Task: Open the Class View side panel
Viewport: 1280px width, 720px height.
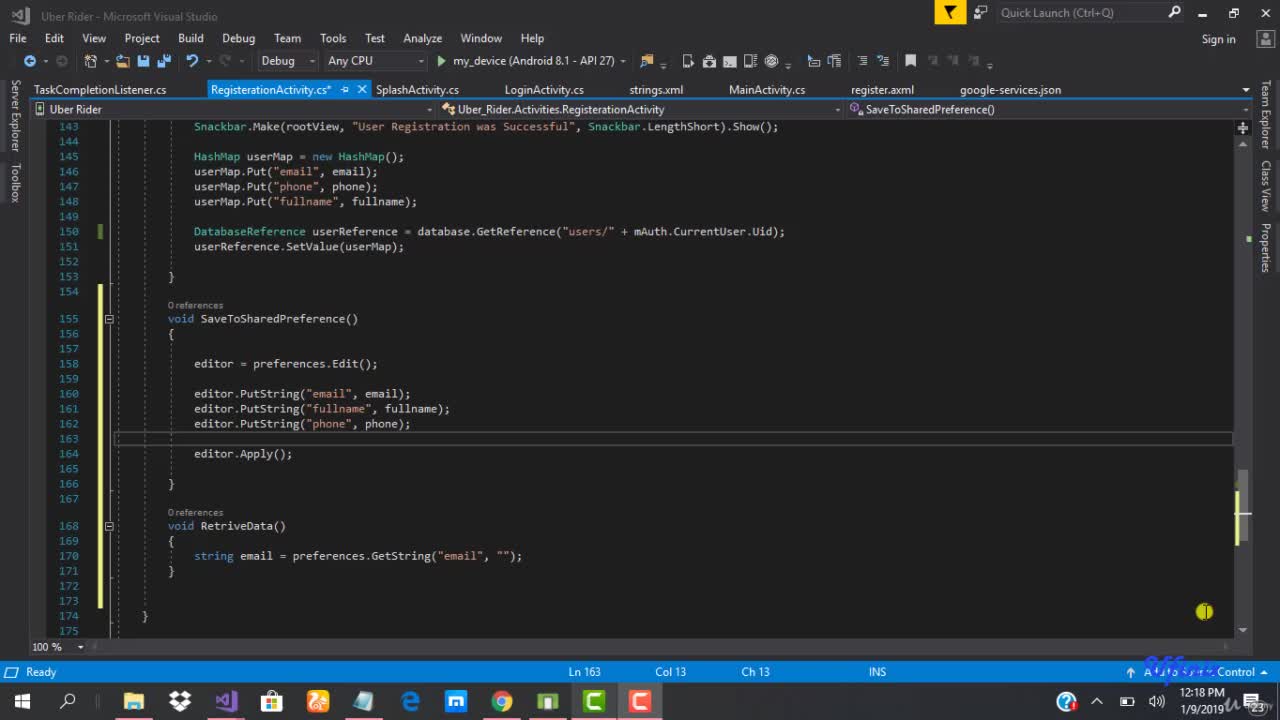Action: tap(1265, 186)
